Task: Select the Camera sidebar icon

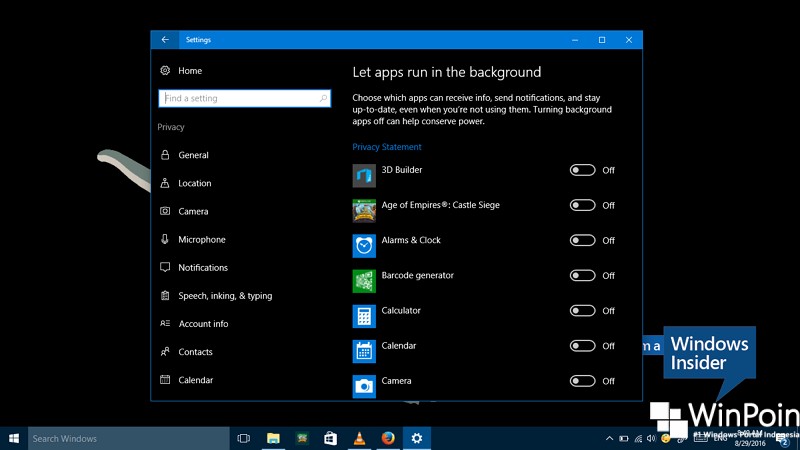Action: point(165,211)
